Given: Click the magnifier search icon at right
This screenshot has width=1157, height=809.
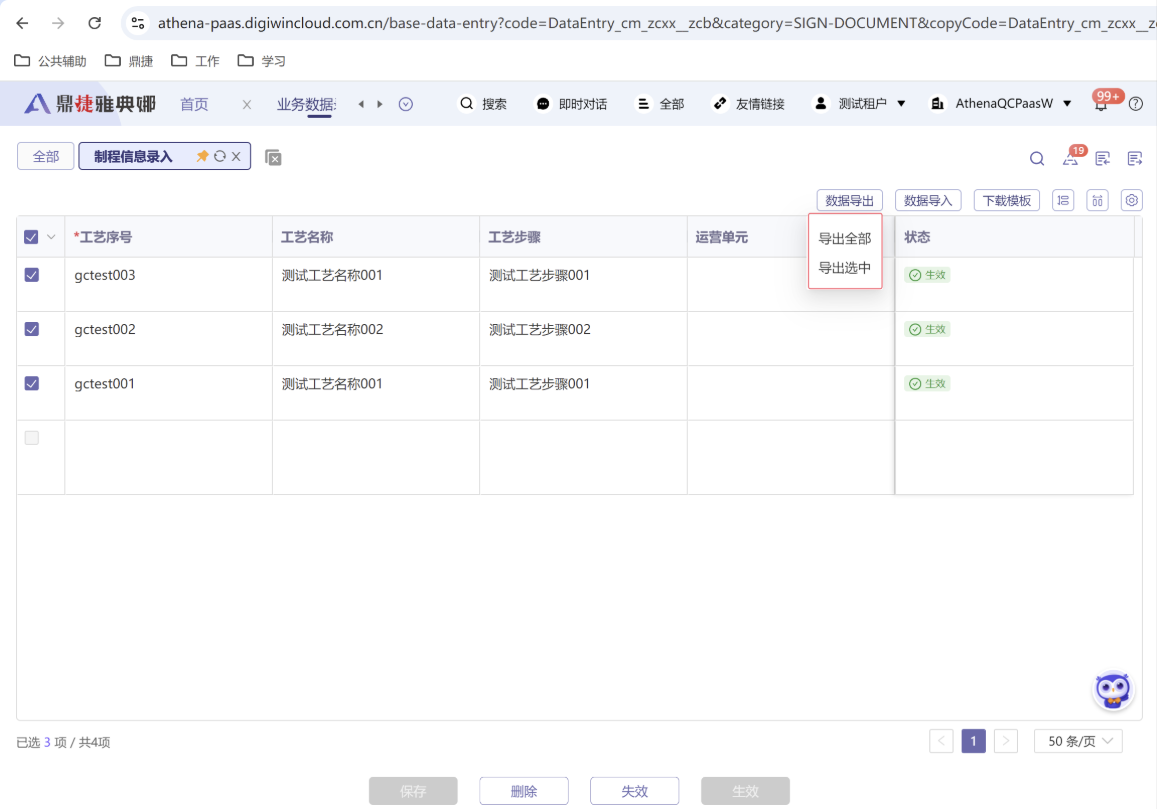Looking at the screenshot, I should [x=1037, y=158].
